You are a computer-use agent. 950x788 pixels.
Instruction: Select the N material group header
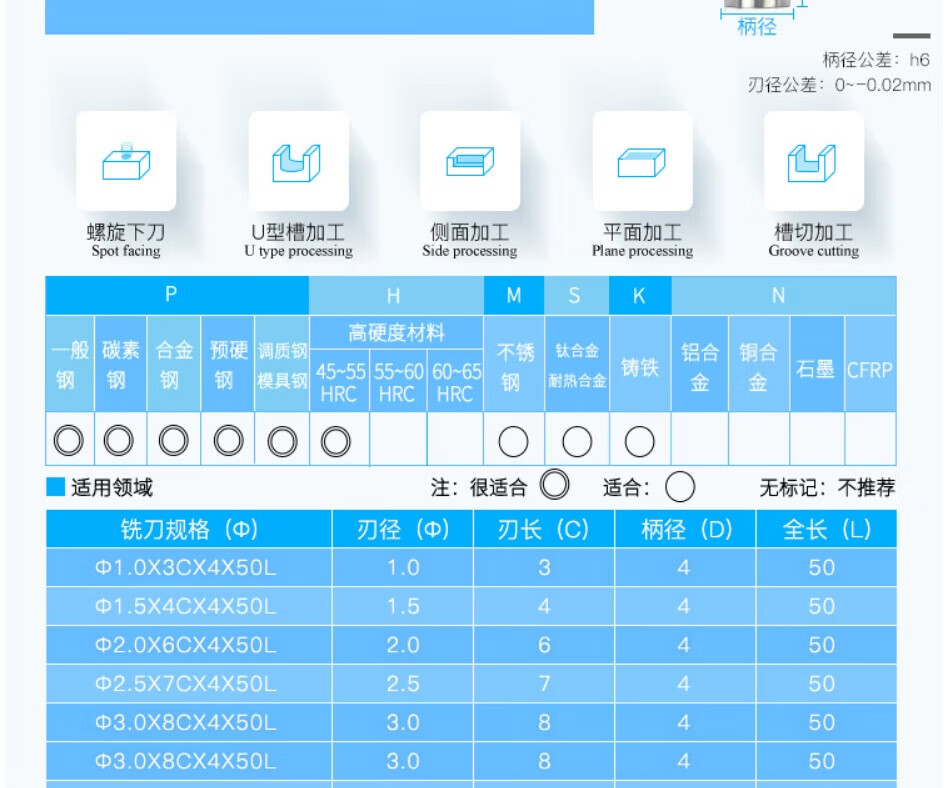tap(783, 296)
